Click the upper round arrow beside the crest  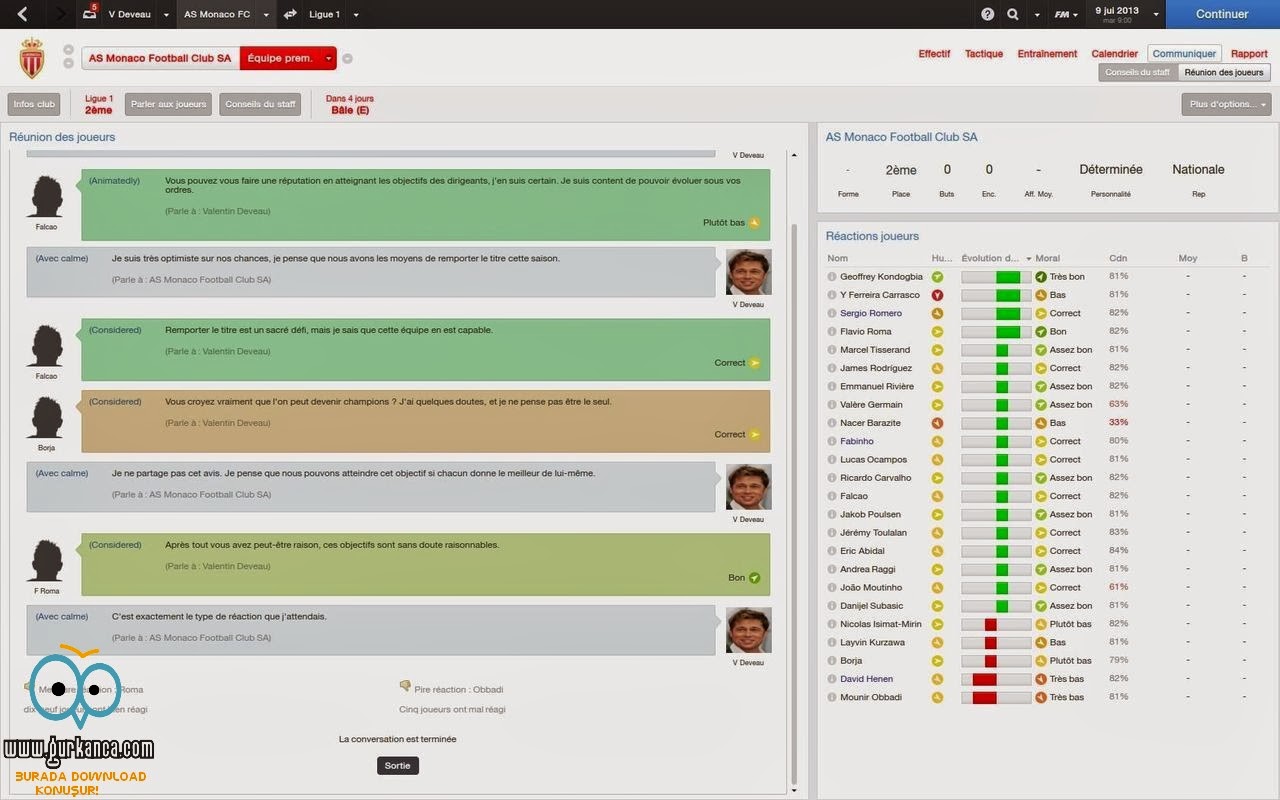tap(68, 49)
